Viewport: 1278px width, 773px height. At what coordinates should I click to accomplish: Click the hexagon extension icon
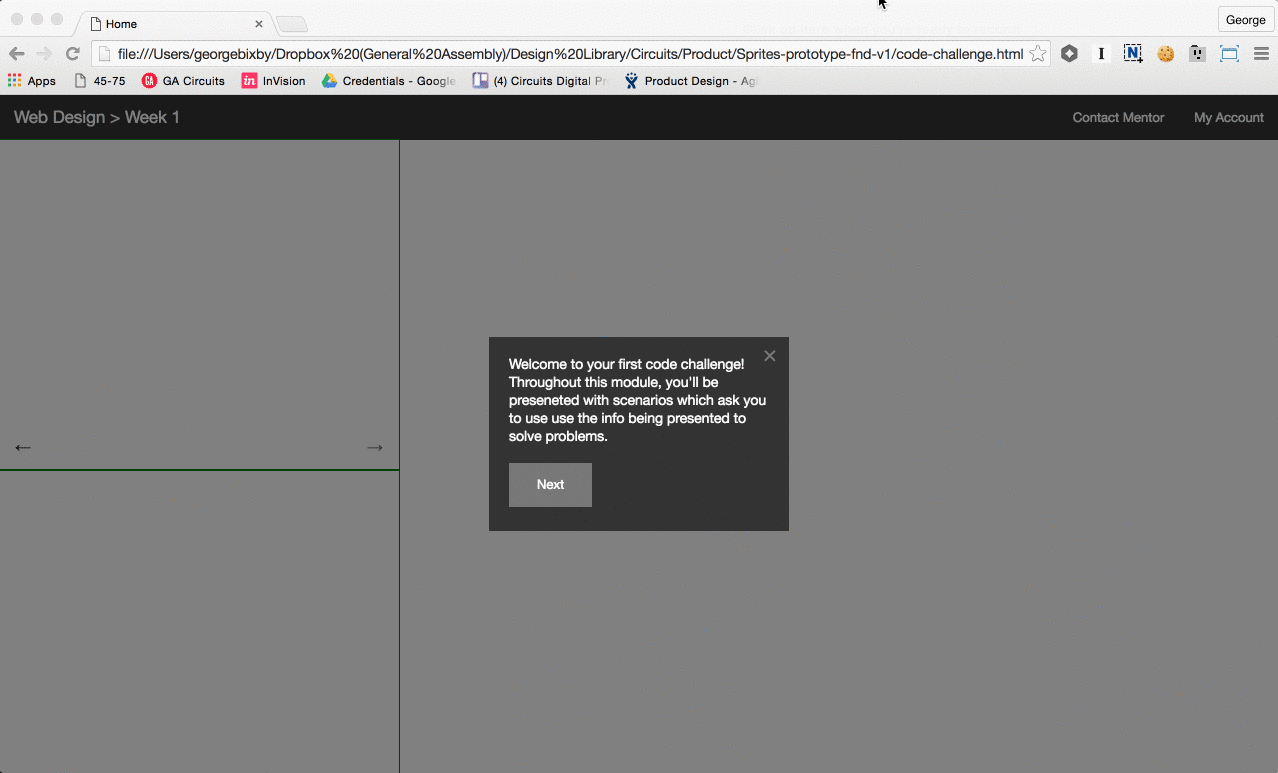[x=1069, y=54]
